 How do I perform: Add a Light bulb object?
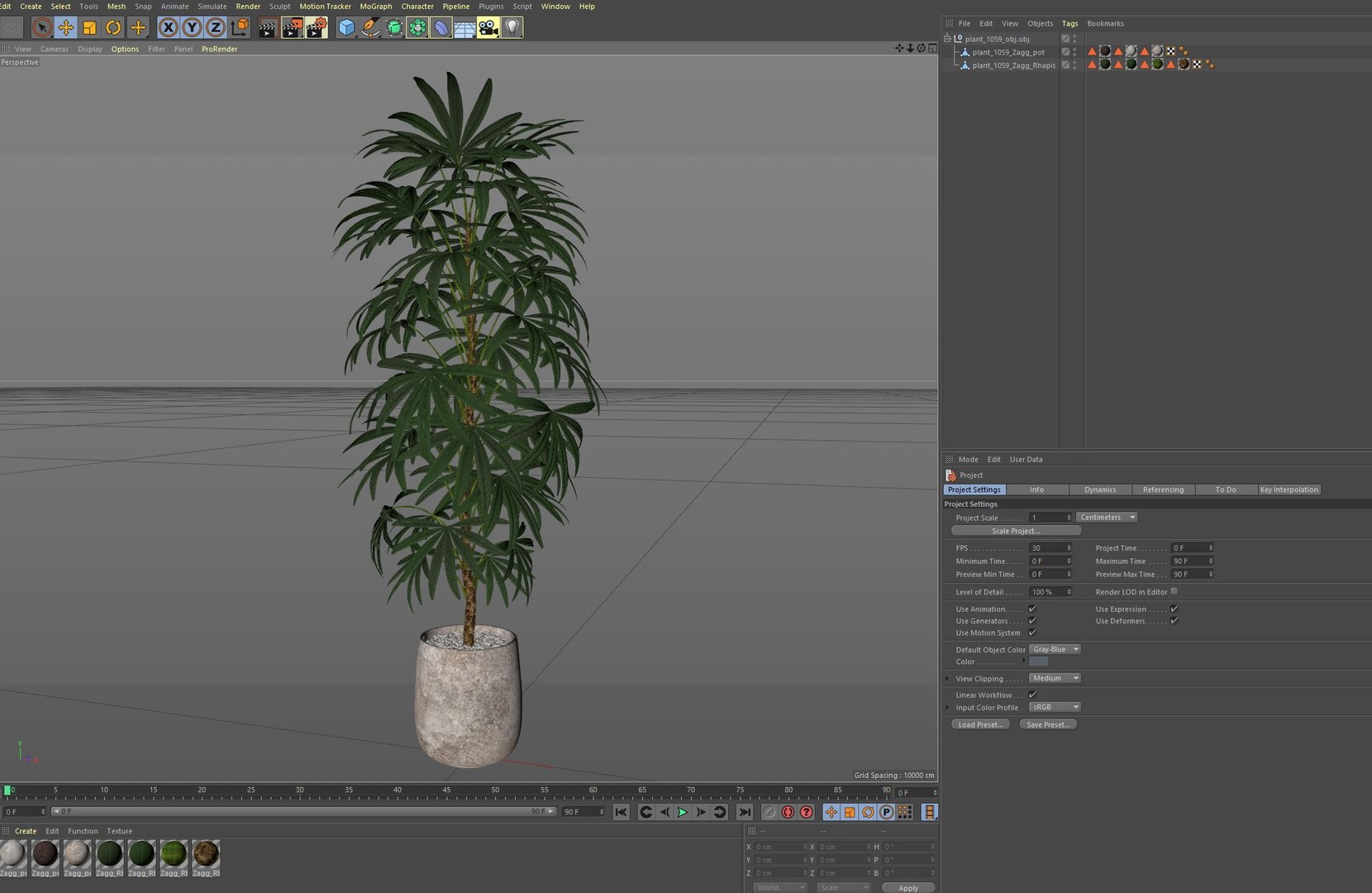[x=512, y=27]
